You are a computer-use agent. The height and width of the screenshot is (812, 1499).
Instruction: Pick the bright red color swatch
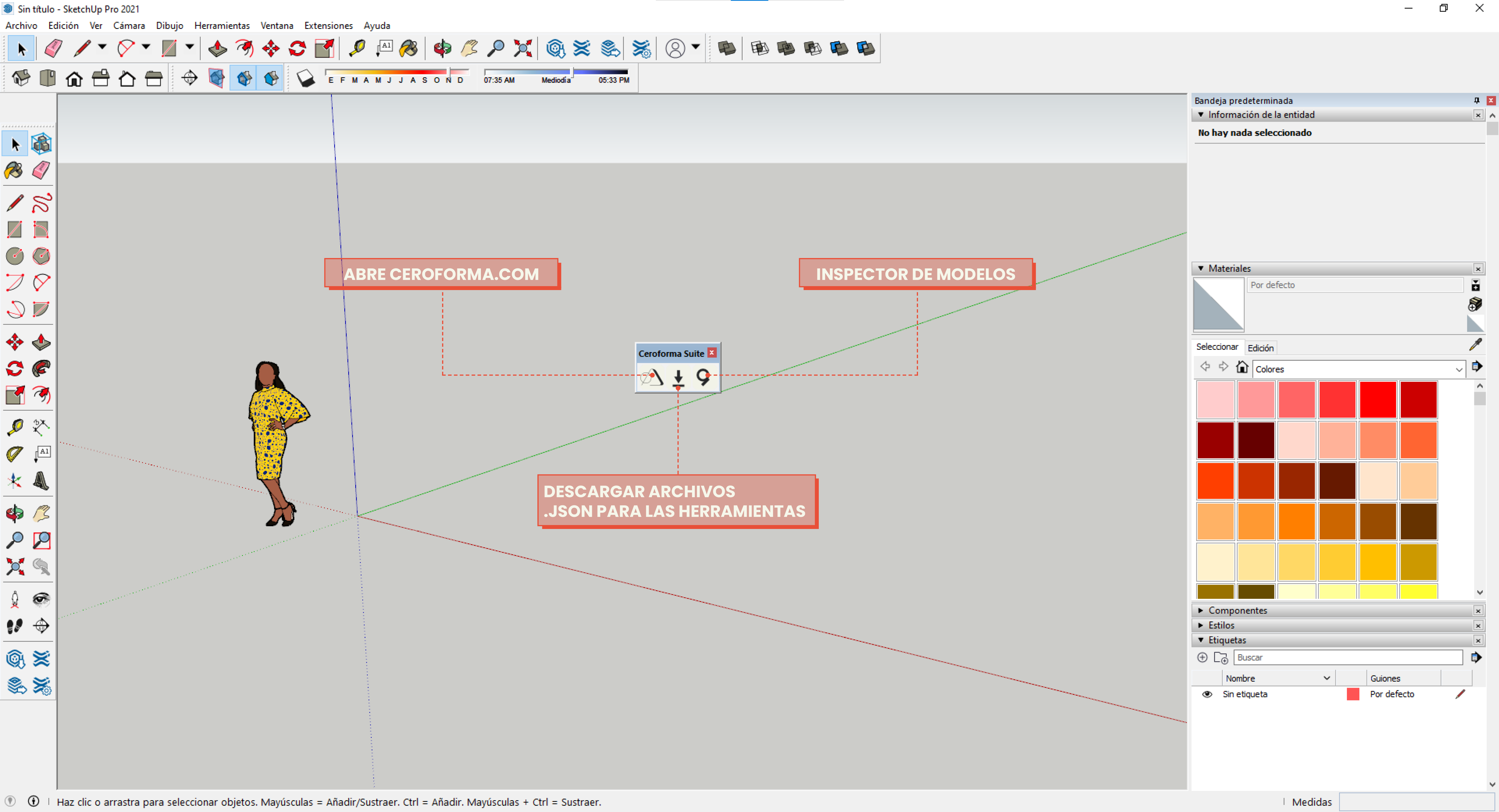pos(1377,400)
